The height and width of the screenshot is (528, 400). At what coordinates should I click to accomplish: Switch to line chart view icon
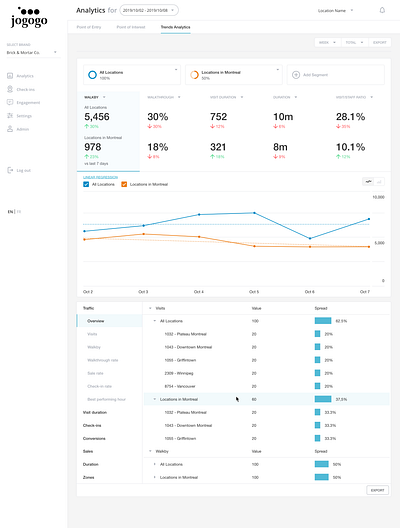[x=368, y=182]
